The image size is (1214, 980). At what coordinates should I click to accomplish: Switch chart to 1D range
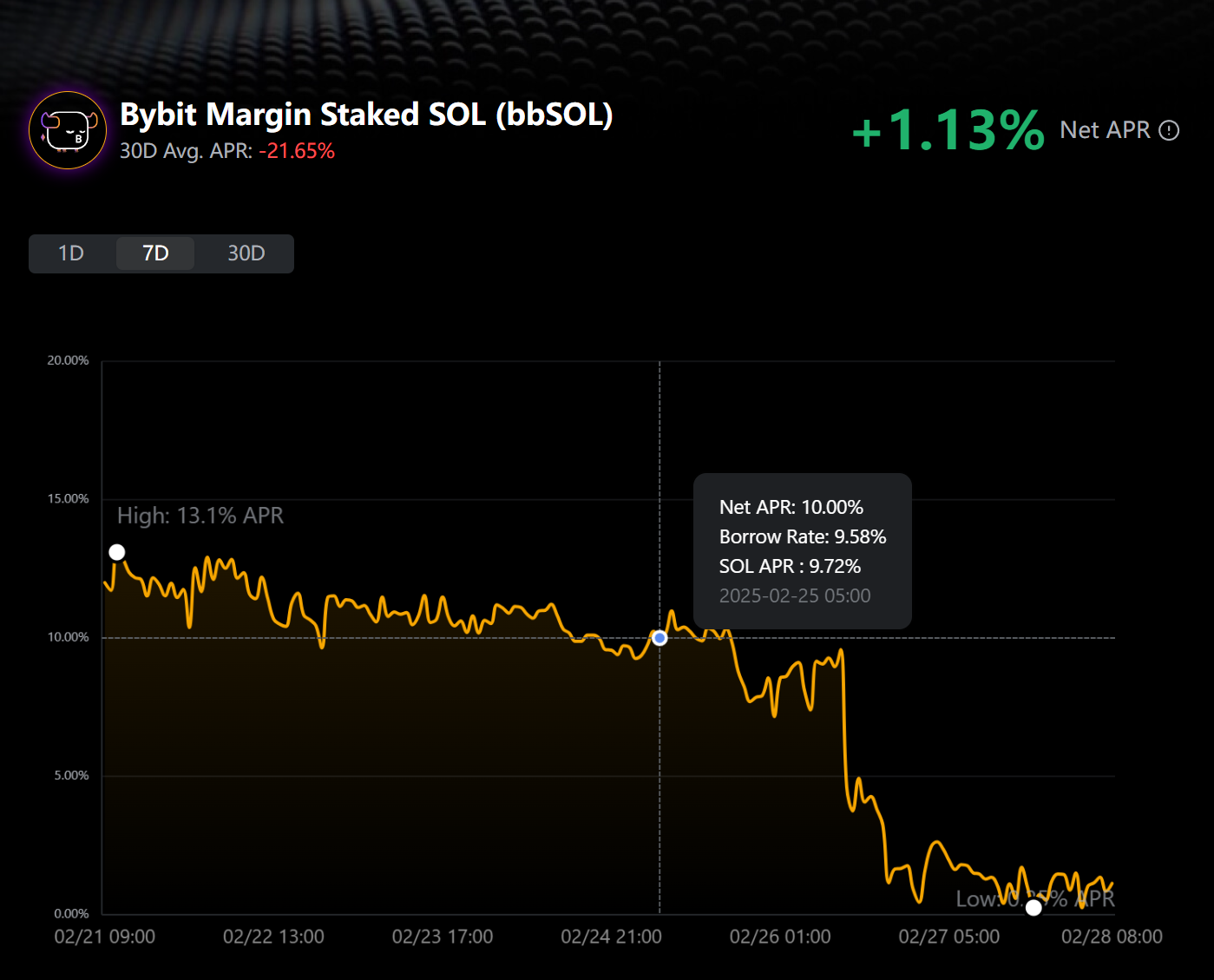pyautogui.click(x=71, y=253)
